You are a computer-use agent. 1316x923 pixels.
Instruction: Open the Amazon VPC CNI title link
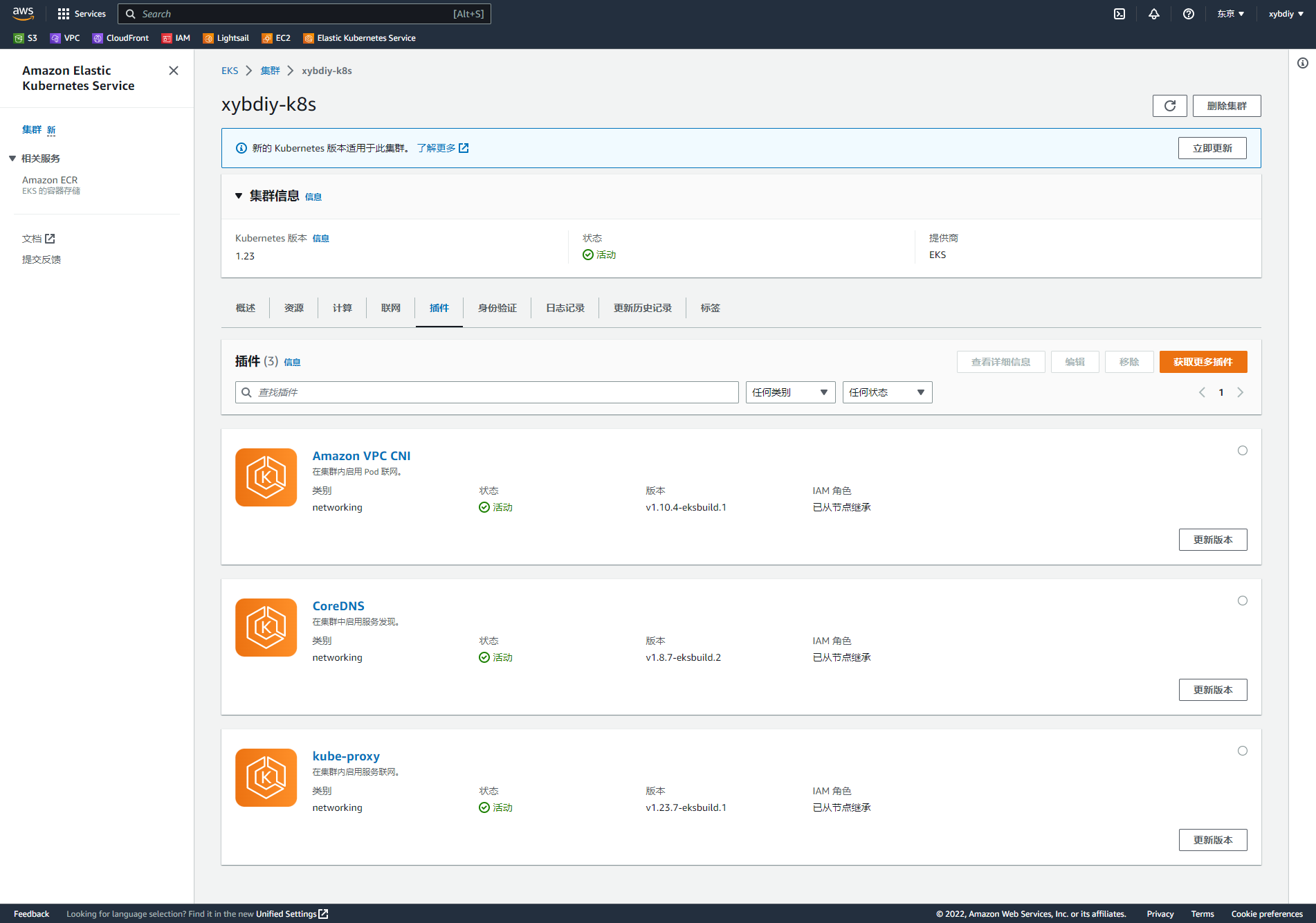point(361,456)
